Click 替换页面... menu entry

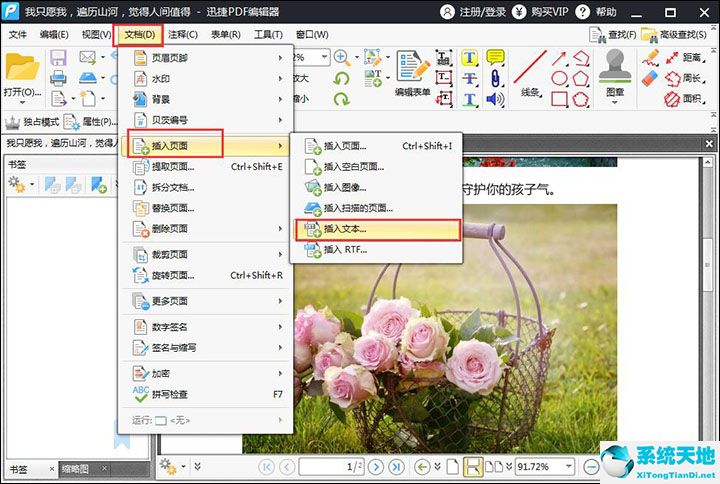pos(206,208)
